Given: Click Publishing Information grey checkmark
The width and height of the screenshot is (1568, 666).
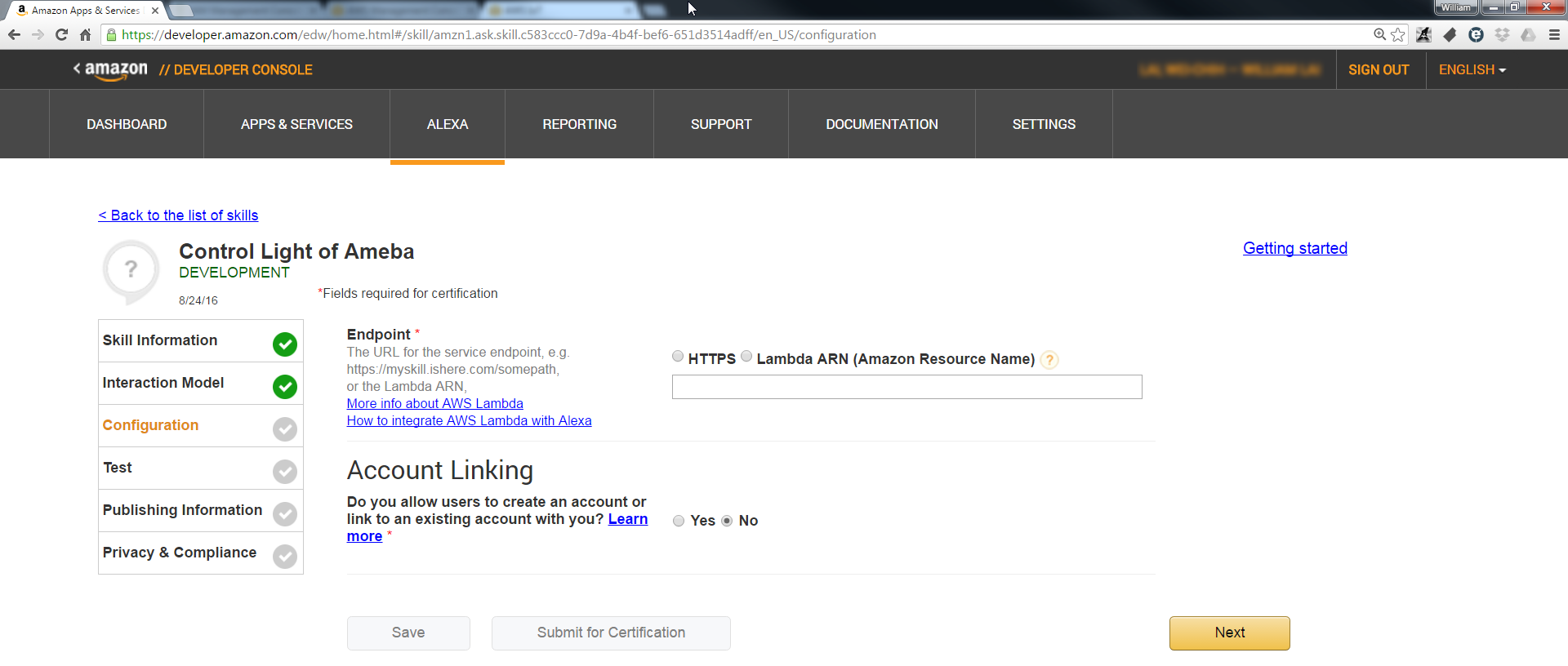Looking at the screenshot, I should pos(285,514).
